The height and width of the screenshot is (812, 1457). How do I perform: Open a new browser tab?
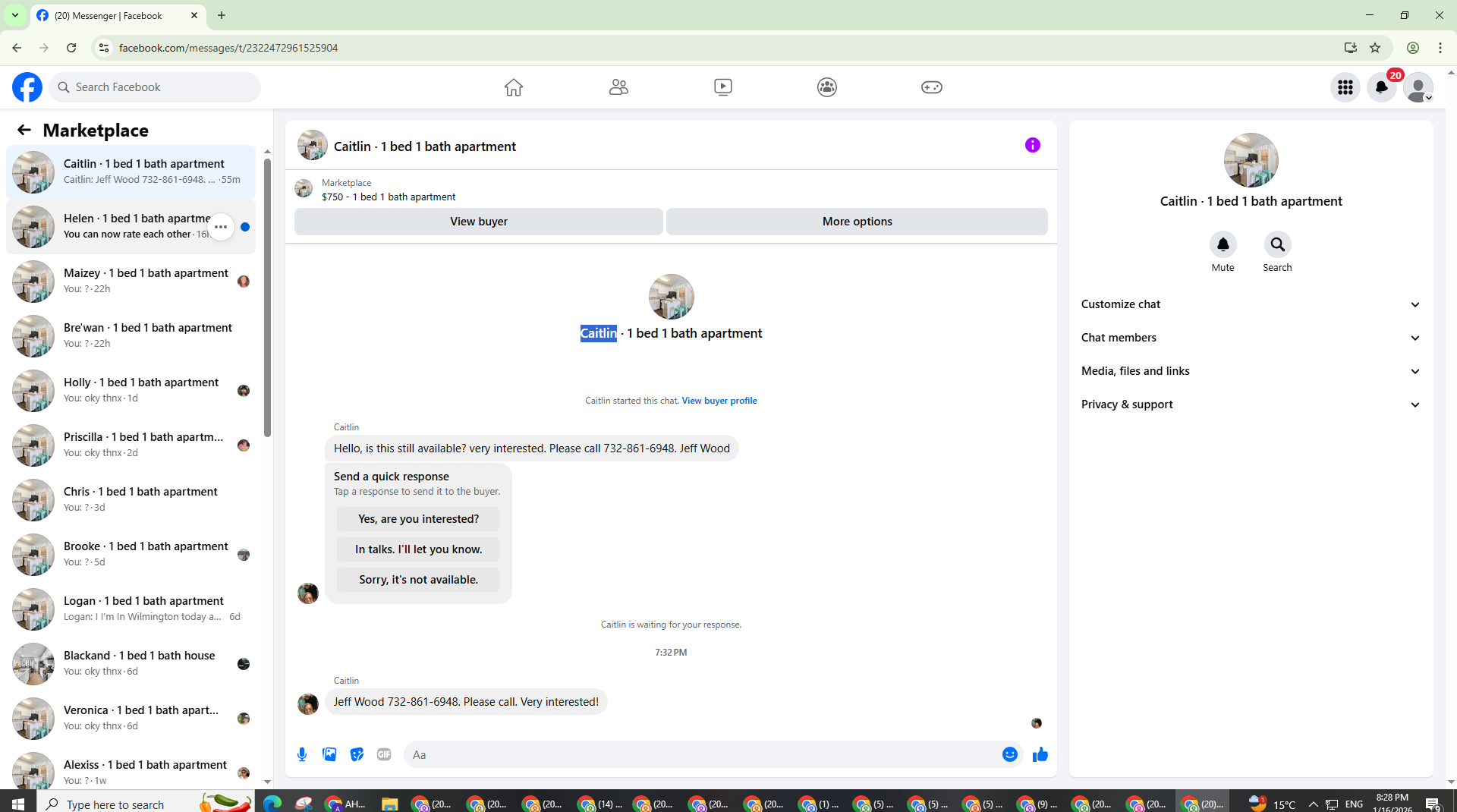pos(222,15)
